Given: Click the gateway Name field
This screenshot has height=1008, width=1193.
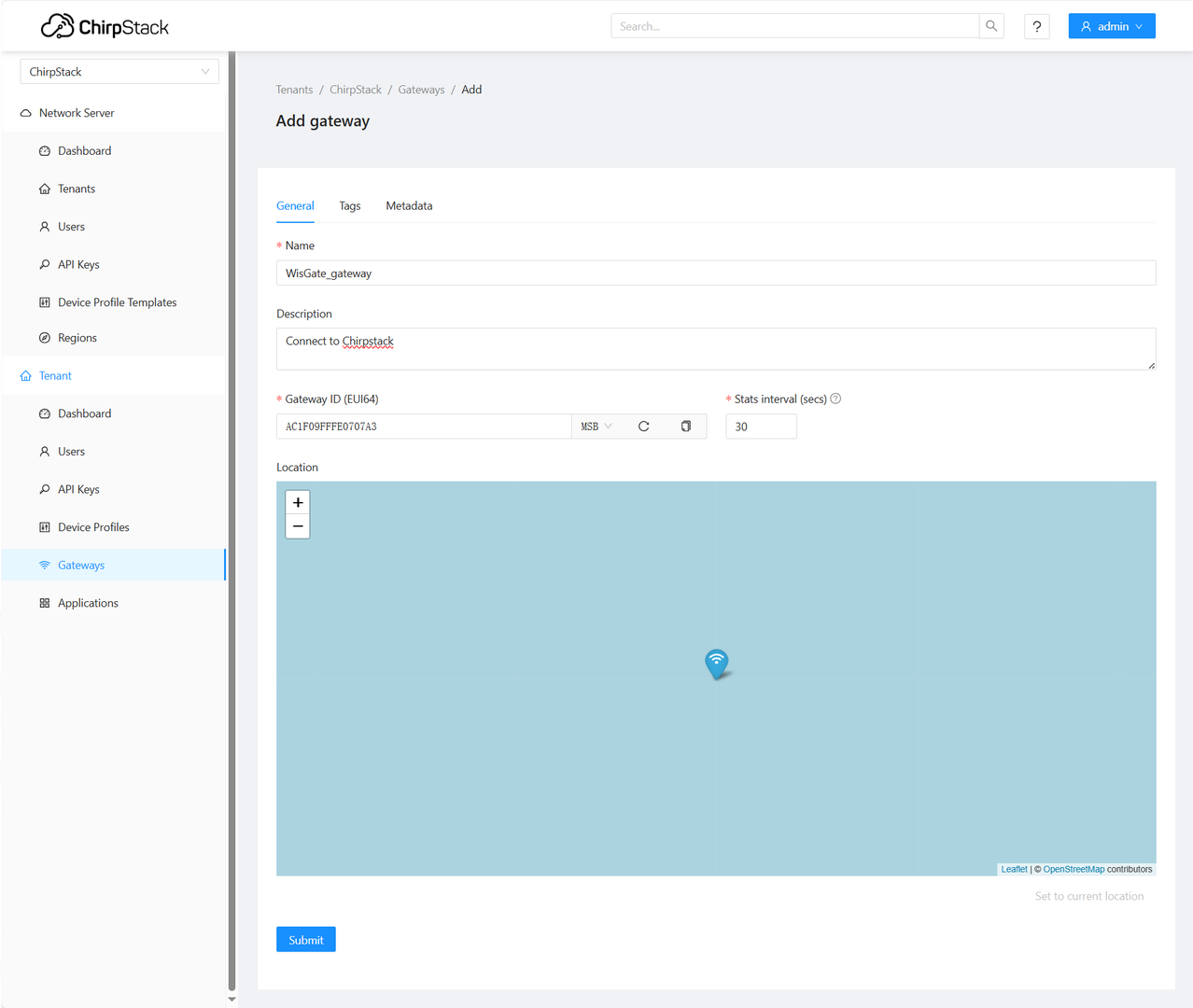Looking at the screenshot, I should point(716,273).
